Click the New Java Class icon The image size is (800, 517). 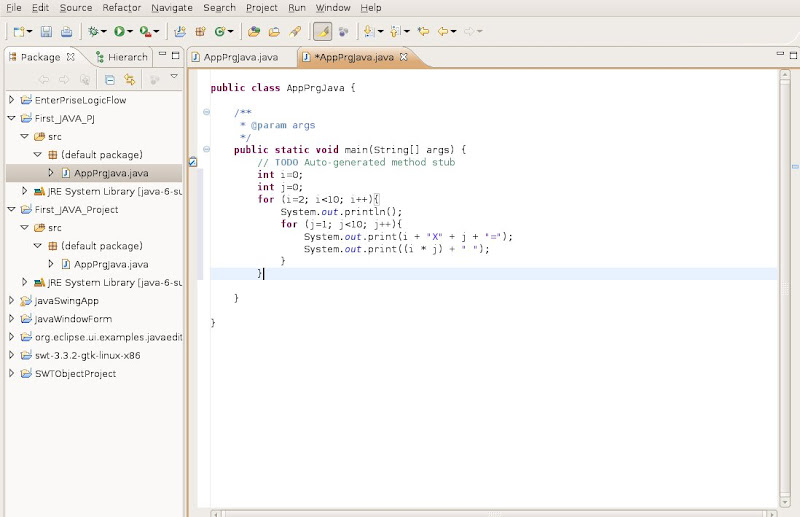(219, 32)
